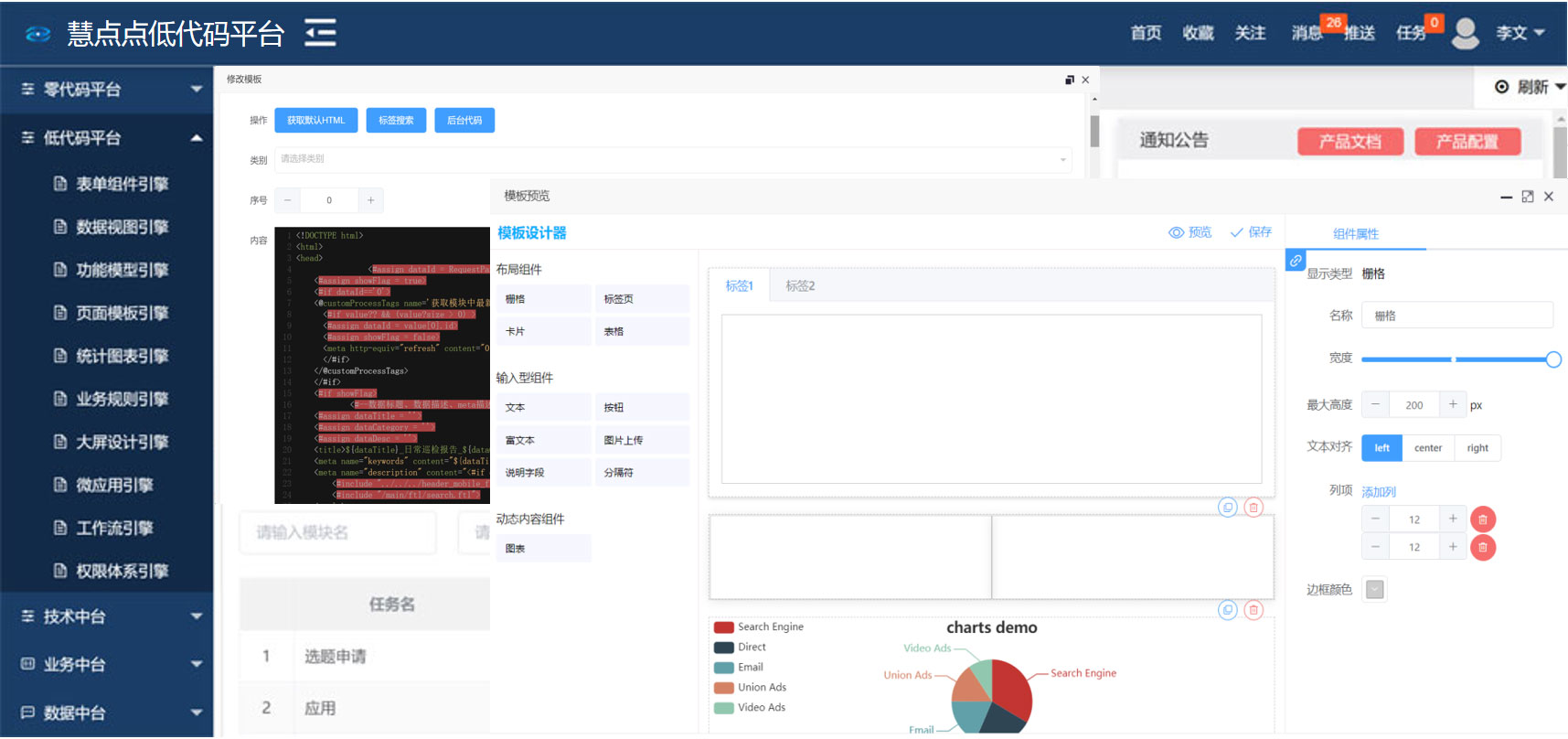
Task: Open 收藏 in the top navigation
Action: [1198, 33]
